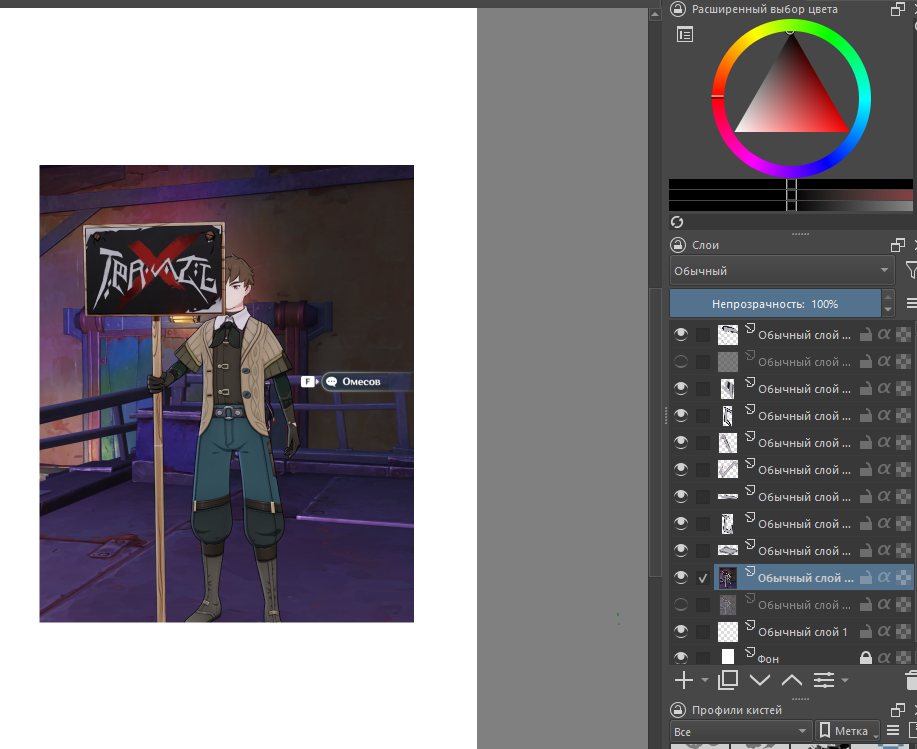
Task: Click the top black shade bar
Action: pos(791,184)
